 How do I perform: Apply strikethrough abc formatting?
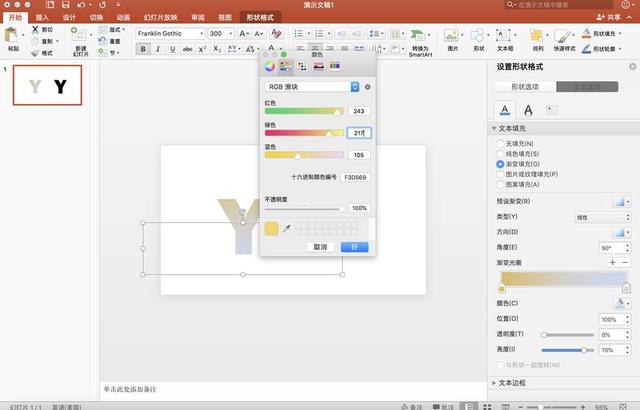[x=187, y=49]
